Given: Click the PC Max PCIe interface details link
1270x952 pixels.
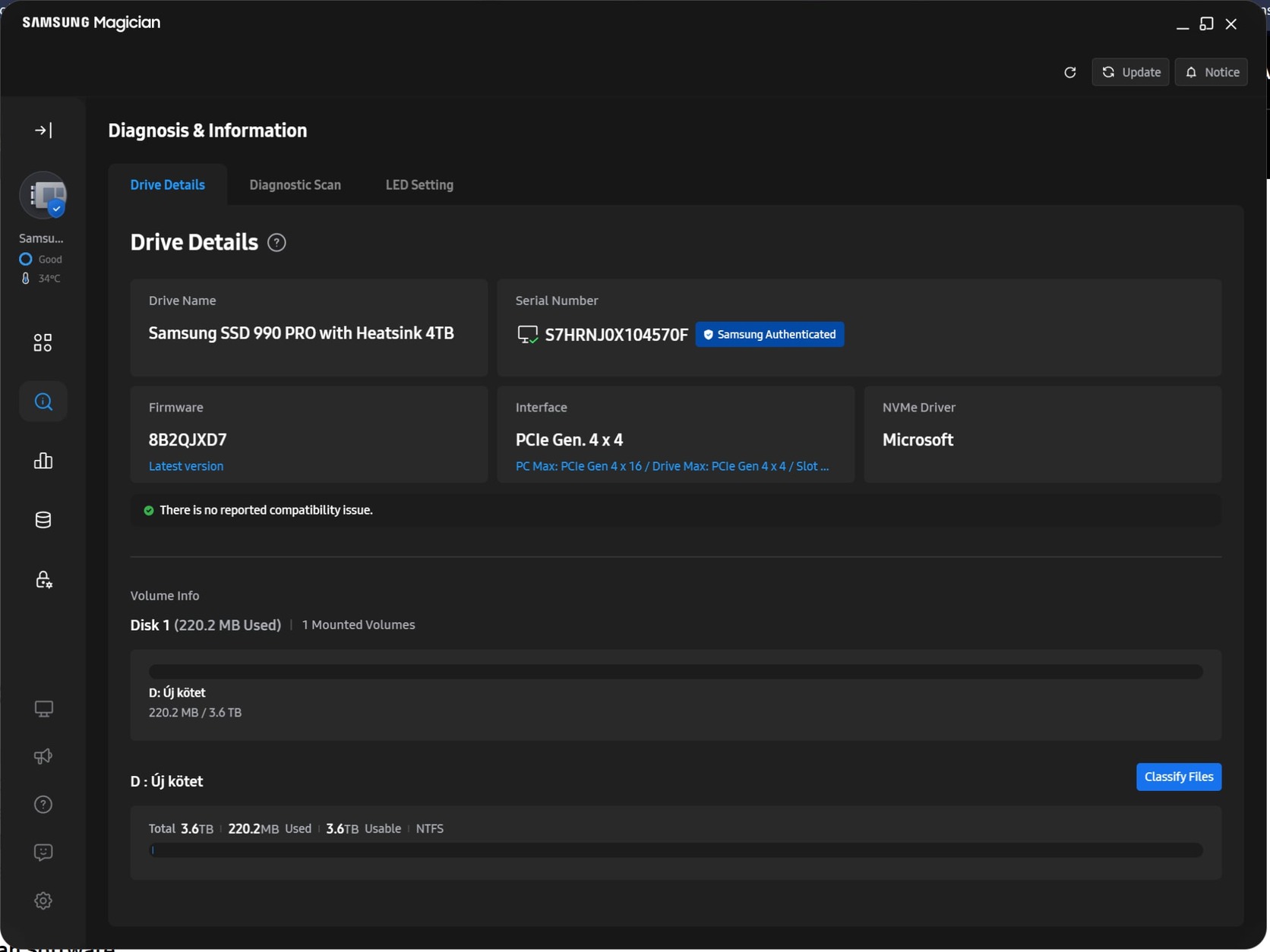Looking at the screenshot, I should point(671,466).
